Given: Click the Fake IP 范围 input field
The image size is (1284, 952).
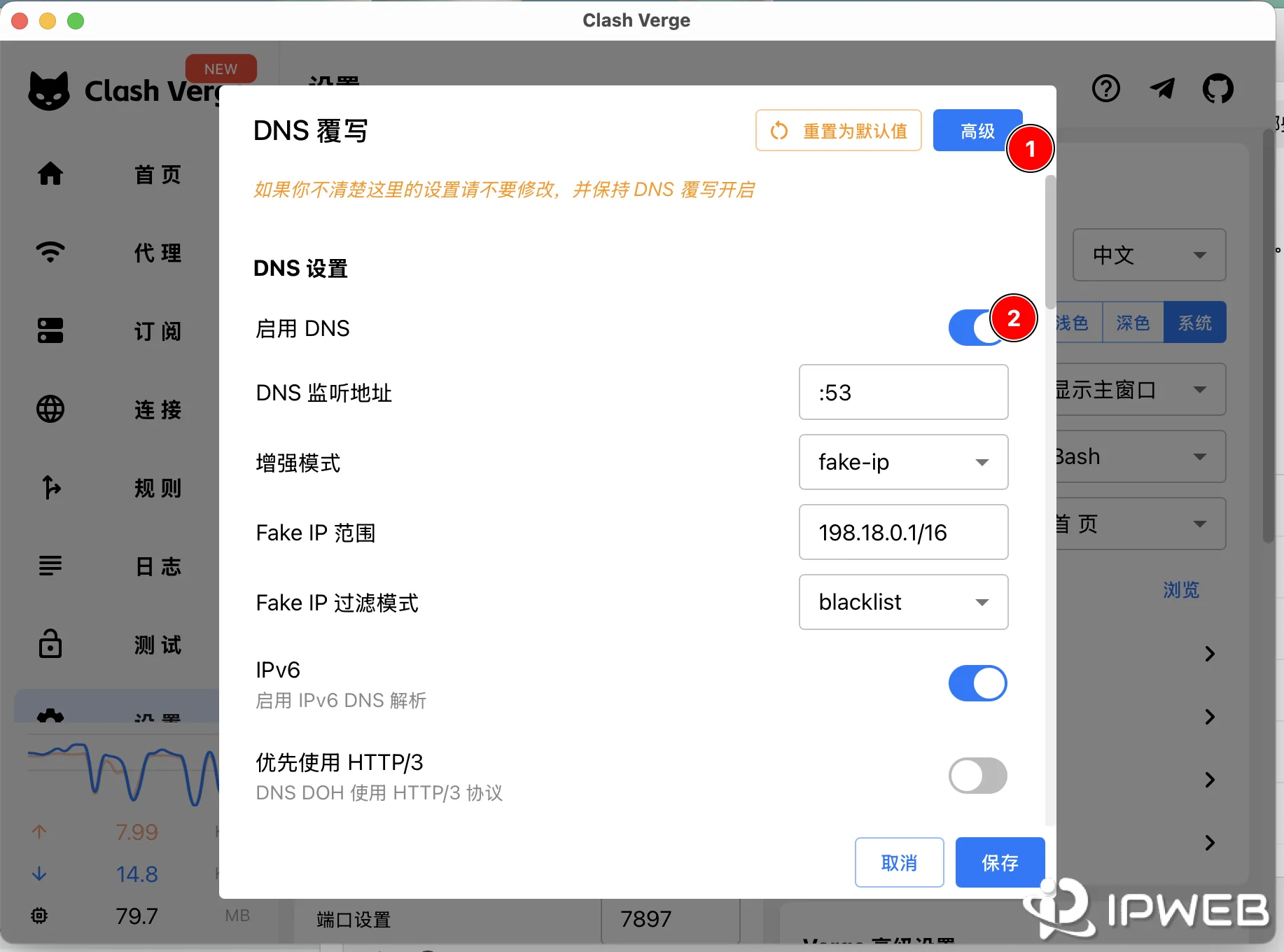Looking at the screenshot, I should click(x=903, y=532).
